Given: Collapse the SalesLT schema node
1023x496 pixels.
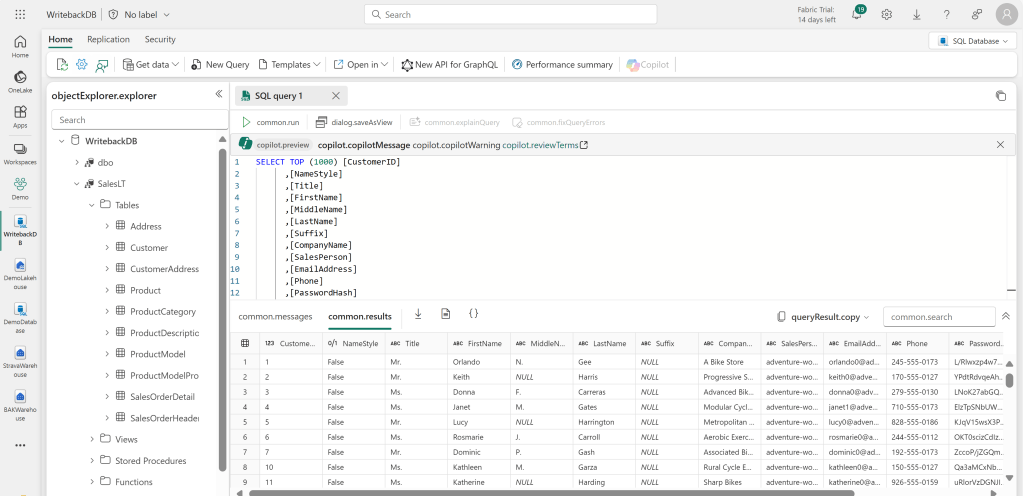Looking at the screenshot, I should click(77, 183).
